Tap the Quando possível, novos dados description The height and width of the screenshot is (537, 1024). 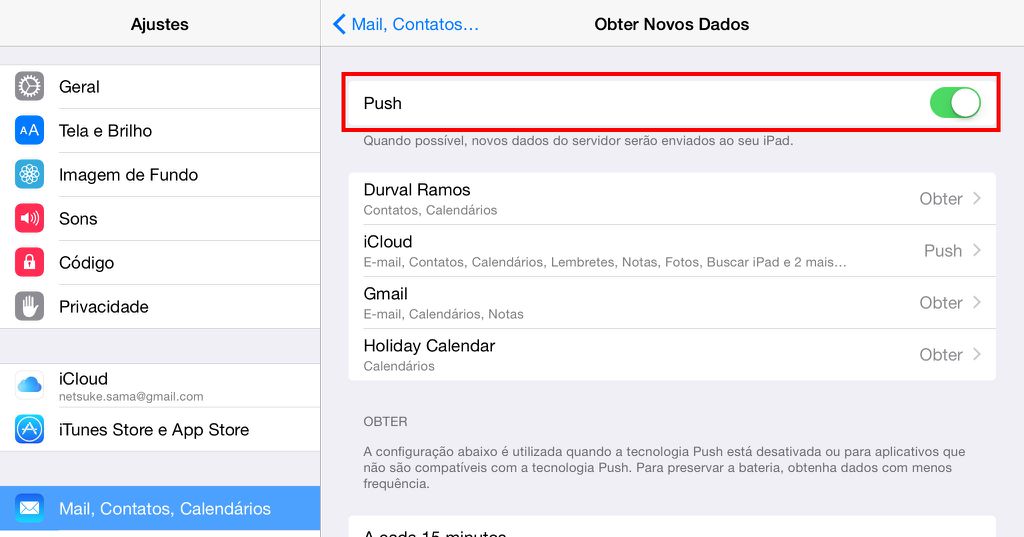[x=578, y=141]
